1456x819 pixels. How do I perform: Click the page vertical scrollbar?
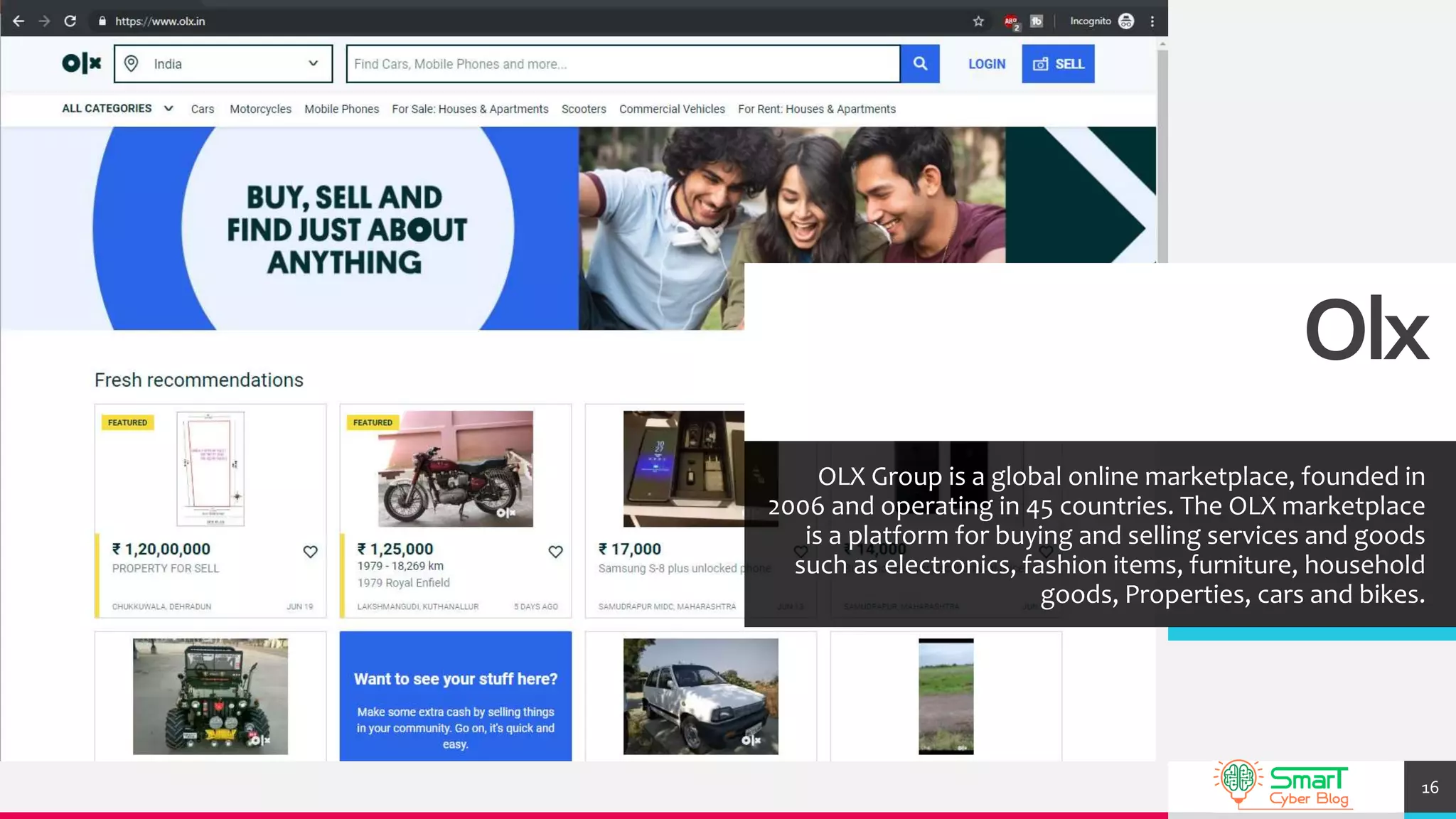pyautogui.click(x=1162, y=156)
